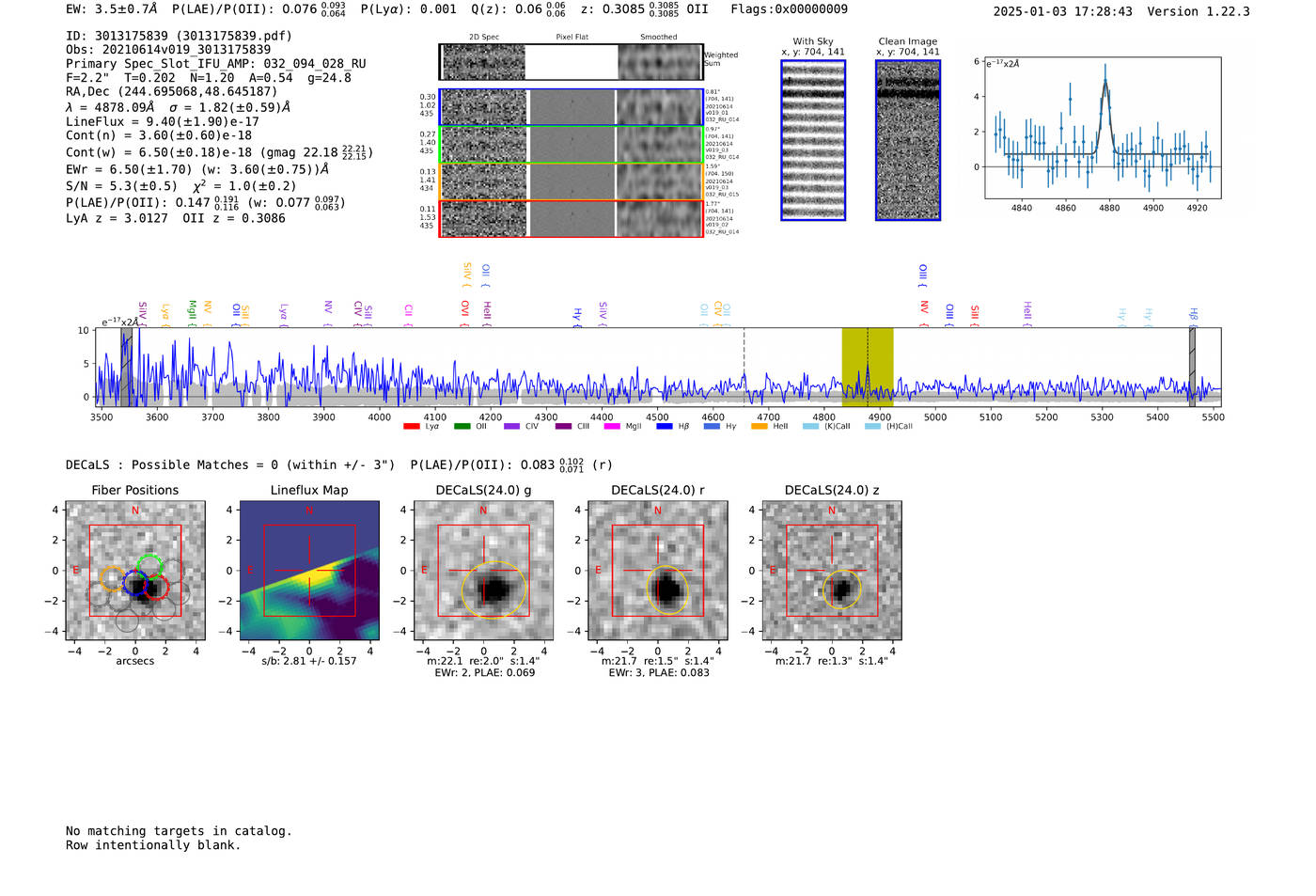Image resolution: width=1316 pixels, height=896 pixels.
Task: Click the (H)CaII legend swatch
Action: coord(872,427)
